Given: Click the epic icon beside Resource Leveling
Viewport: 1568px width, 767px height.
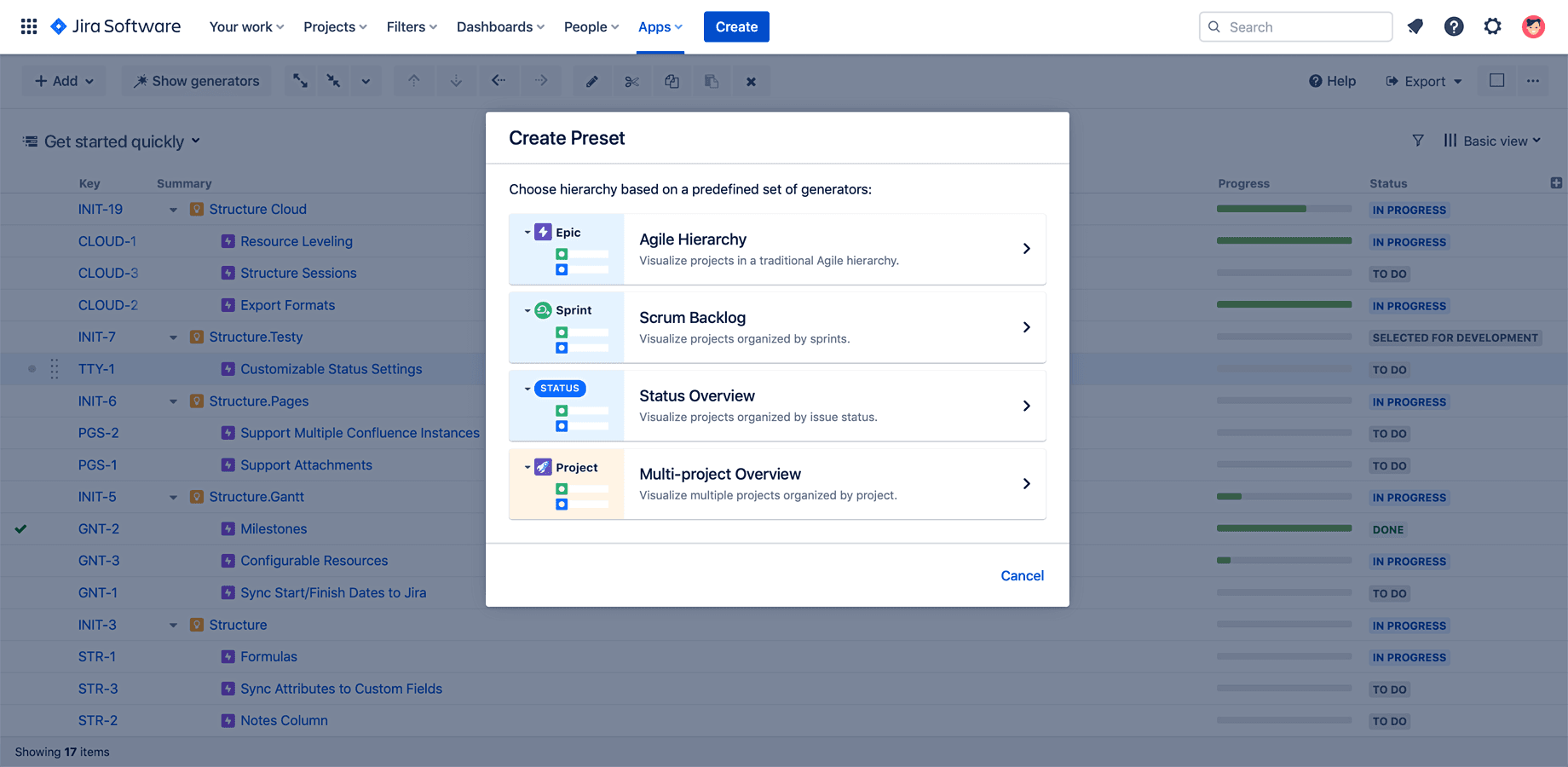Looking at the screenshot, I should [x=228, y=241].
